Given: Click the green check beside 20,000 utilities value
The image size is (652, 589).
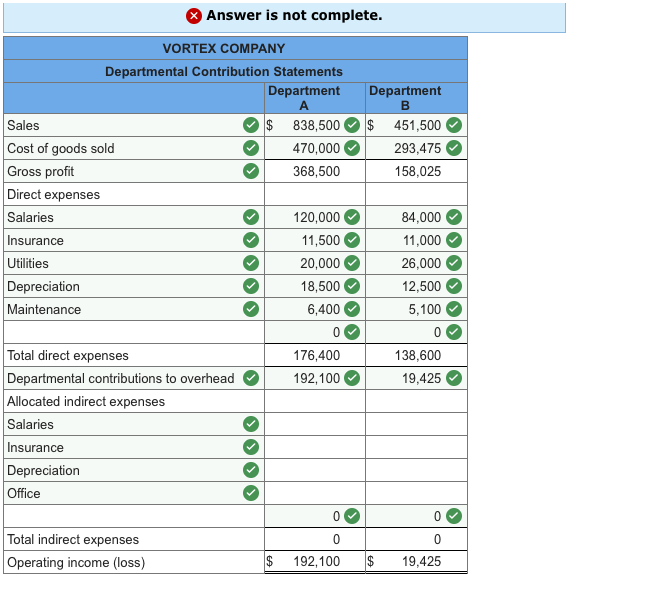Looking at the screenshot, I should click(x=352, y=263).
